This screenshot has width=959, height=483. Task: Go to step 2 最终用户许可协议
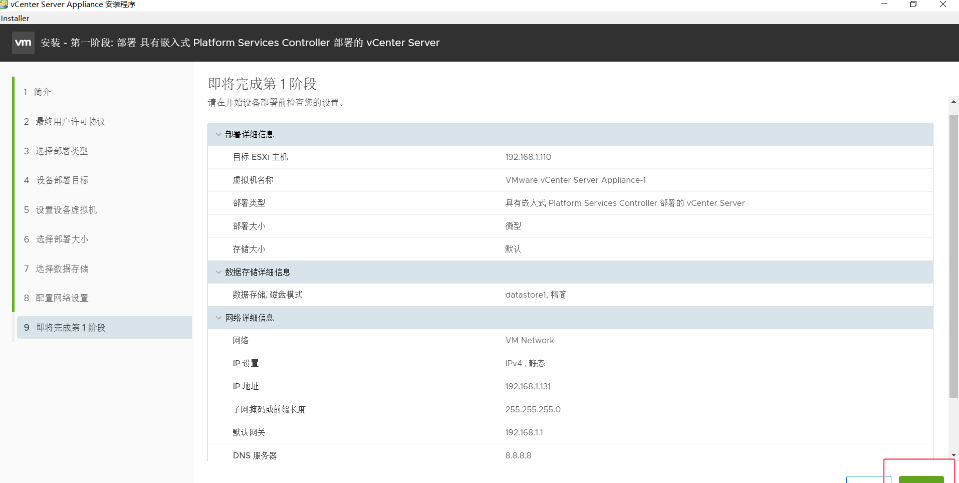pos(64,122)
